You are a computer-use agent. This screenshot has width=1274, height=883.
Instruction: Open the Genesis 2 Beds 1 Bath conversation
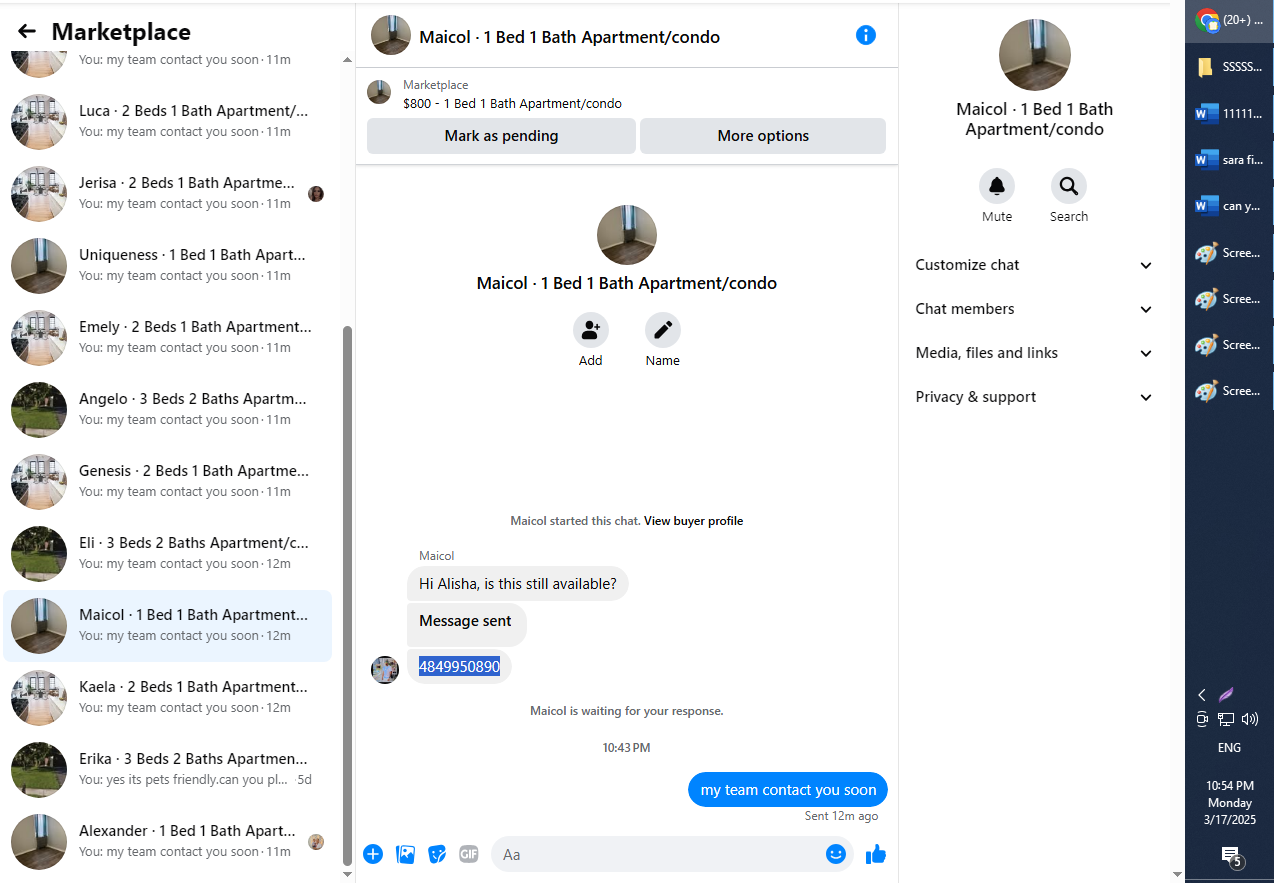tap(168, 482)
